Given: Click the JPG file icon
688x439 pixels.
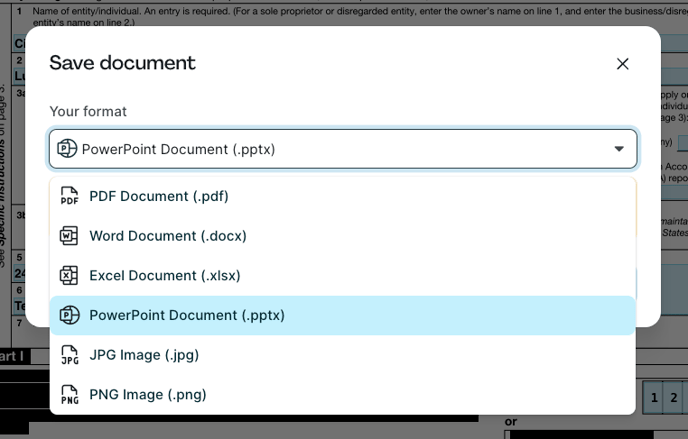Looking at the screenshot, I should pos(70,355).
